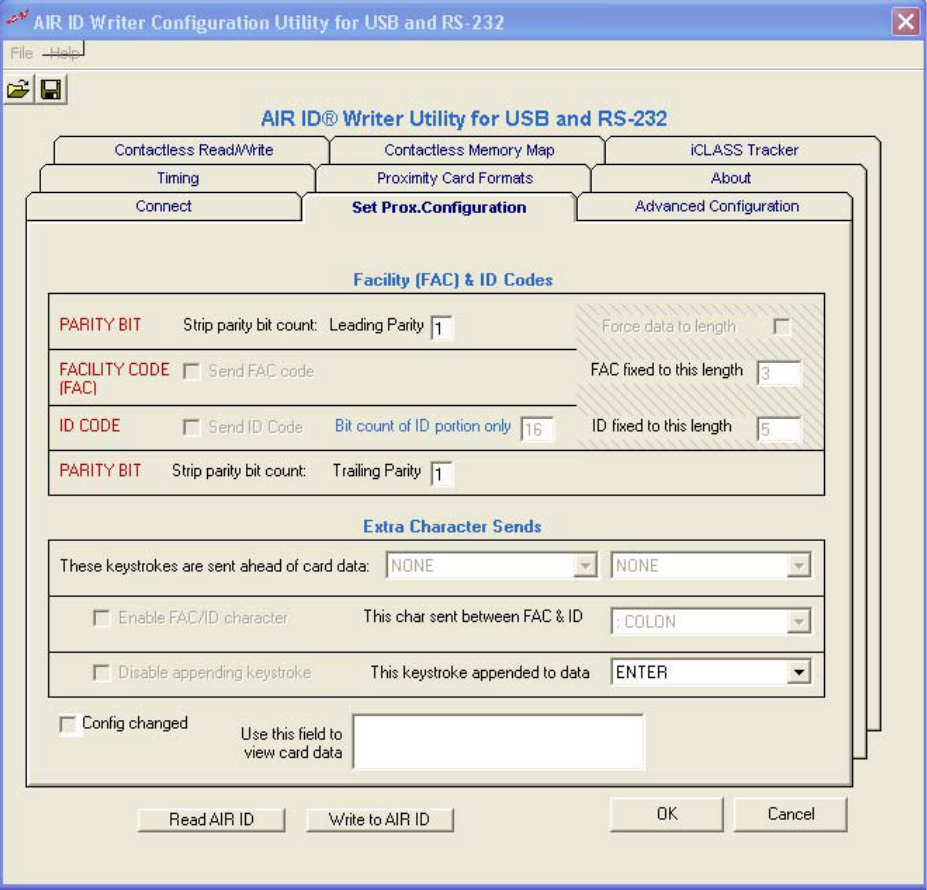Enable the Send FAC code checkbox

191,371
